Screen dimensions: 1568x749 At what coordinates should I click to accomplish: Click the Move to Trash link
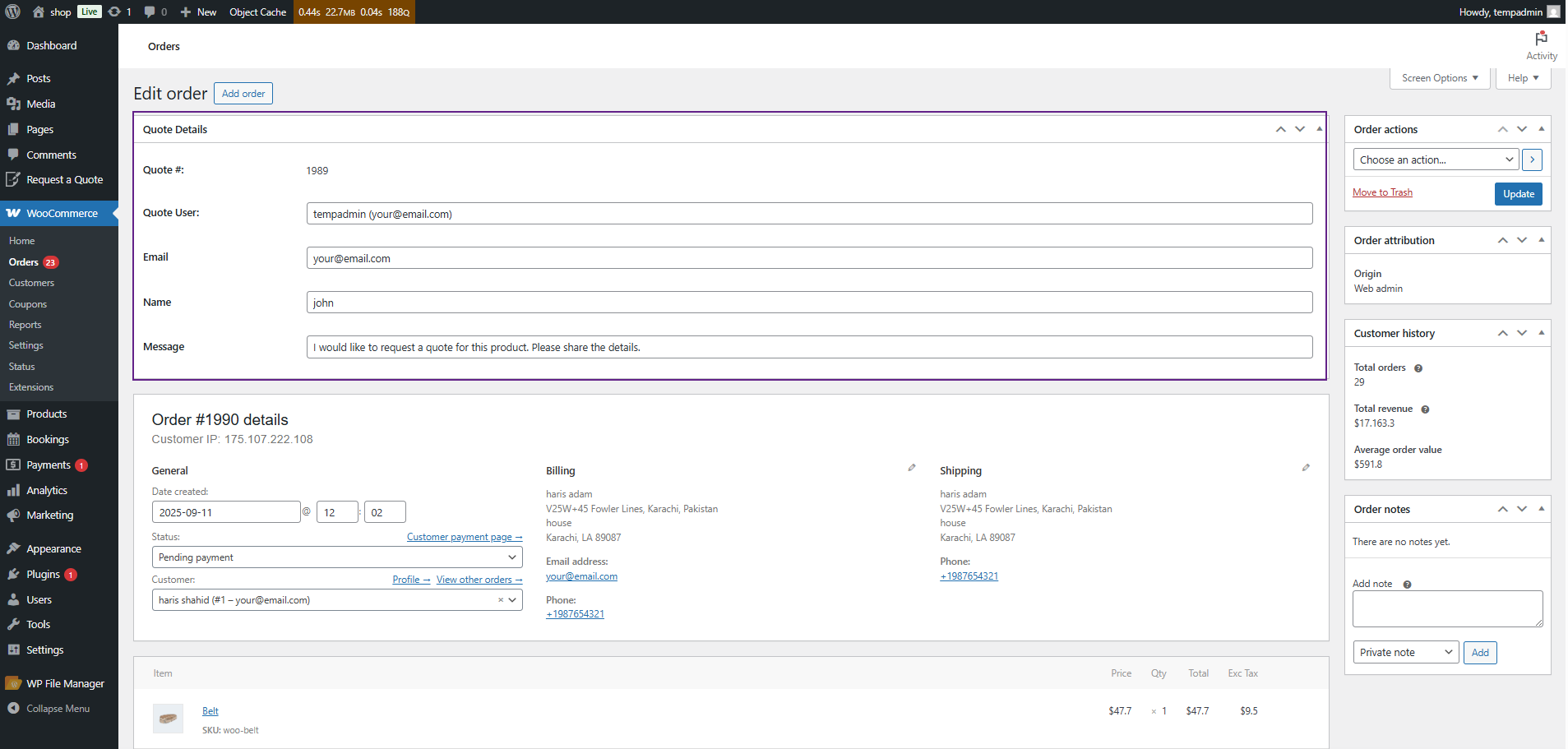(x=1382, y=192)
